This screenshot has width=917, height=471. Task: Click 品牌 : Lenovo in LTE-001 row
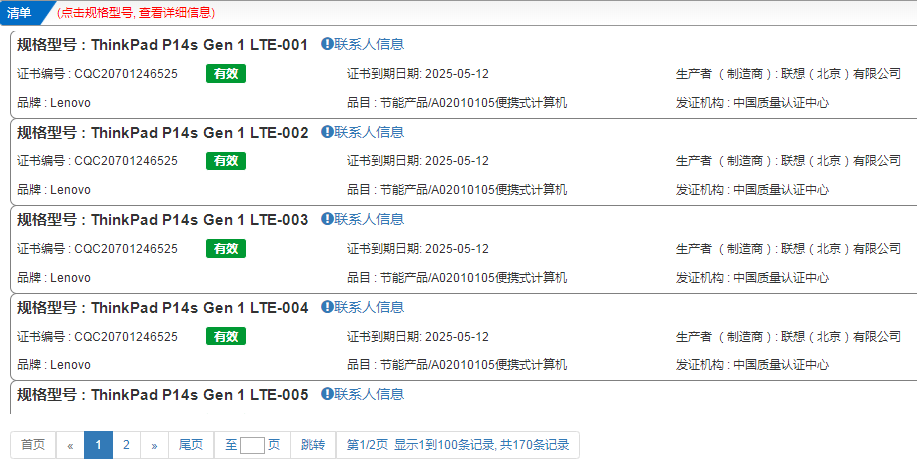pyautogui.click(x=54, y=103)
